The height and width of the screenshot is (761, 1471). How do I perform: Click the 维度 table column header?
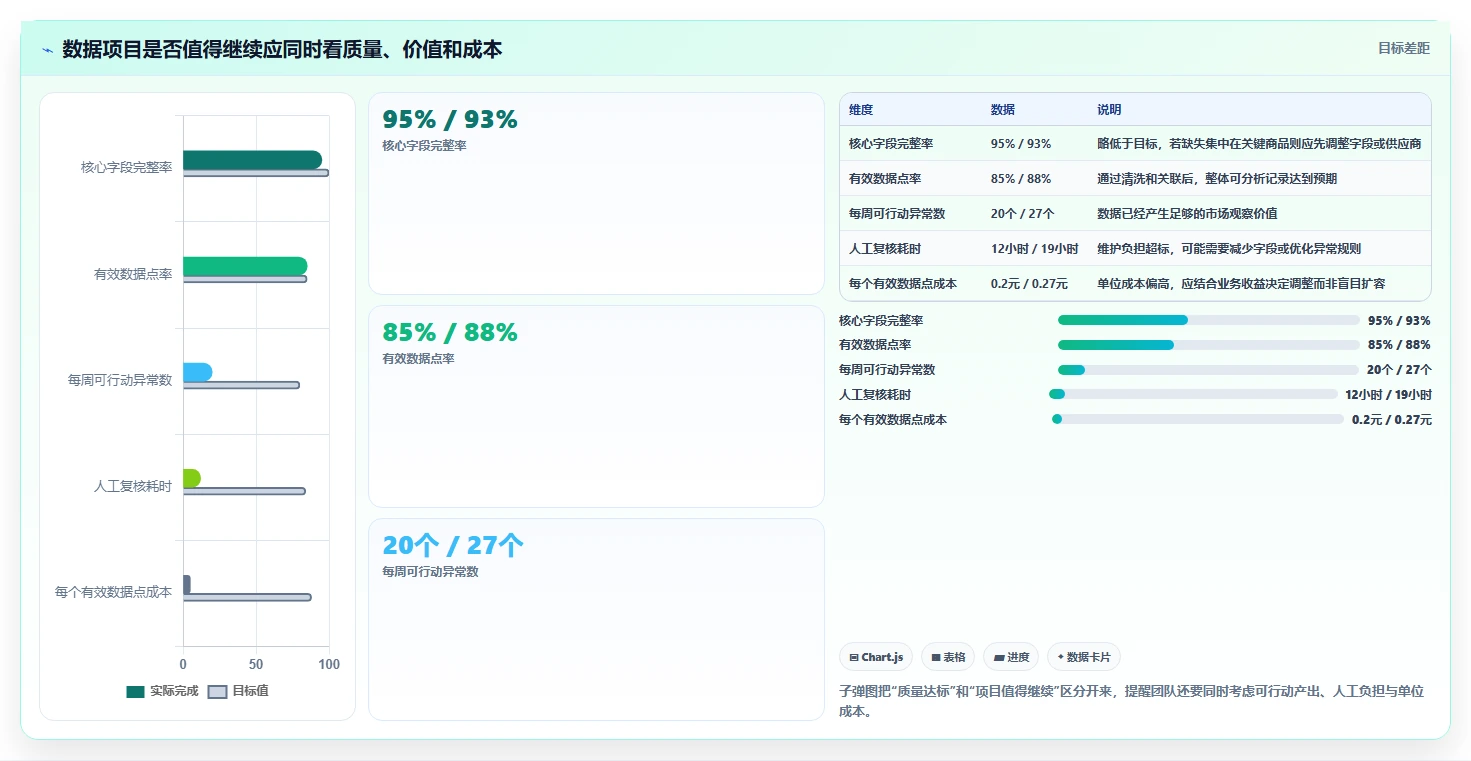point(861,110)
